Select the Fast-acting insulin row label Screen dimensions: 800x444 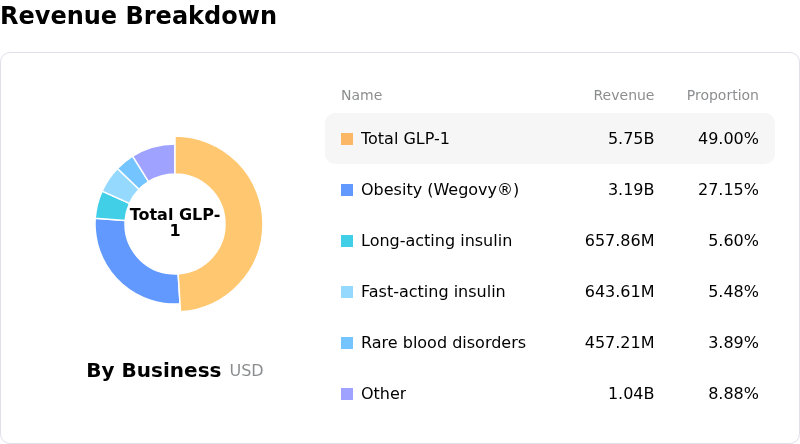click(x=433, y=292)
